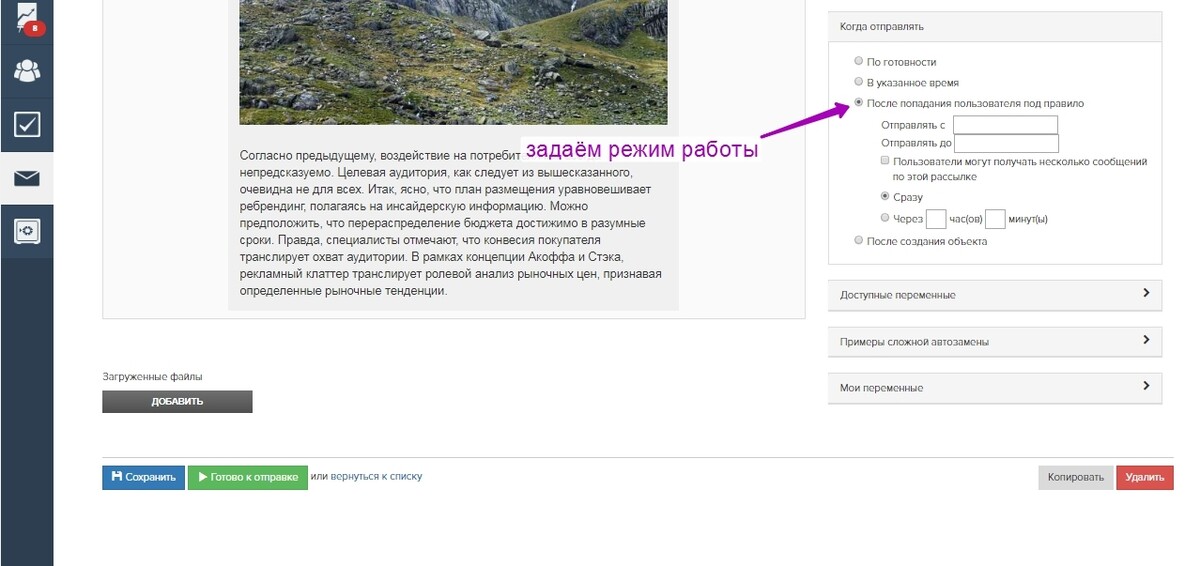
Task: Focus the 'Отправлять до' input field
Action: [x=1005, y=143]
